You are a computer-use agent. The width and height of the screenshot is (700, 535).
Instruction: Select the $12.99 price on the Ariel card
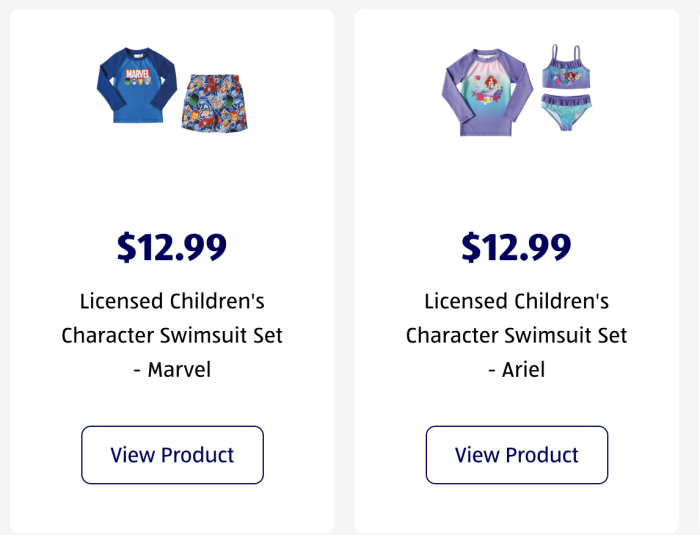[x=517, y=247]
